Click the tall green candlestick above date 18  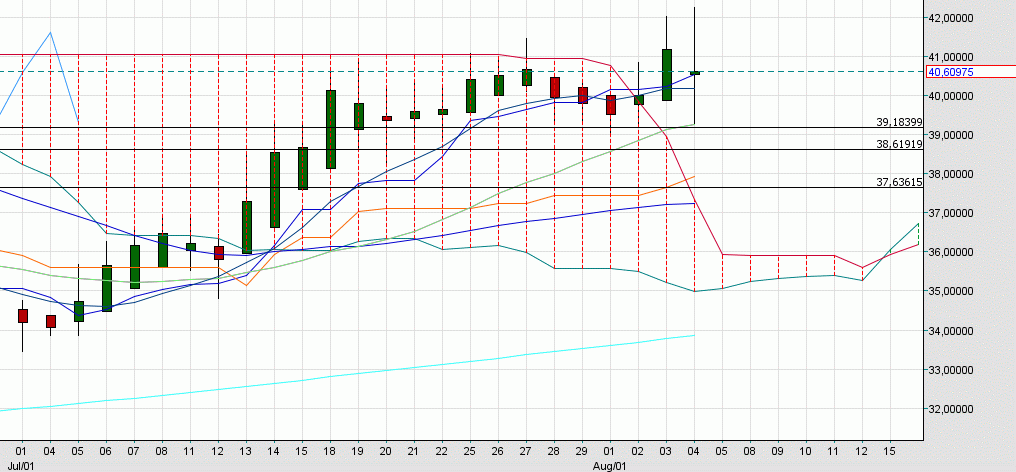pyautogui.click(x=330, y=130)
